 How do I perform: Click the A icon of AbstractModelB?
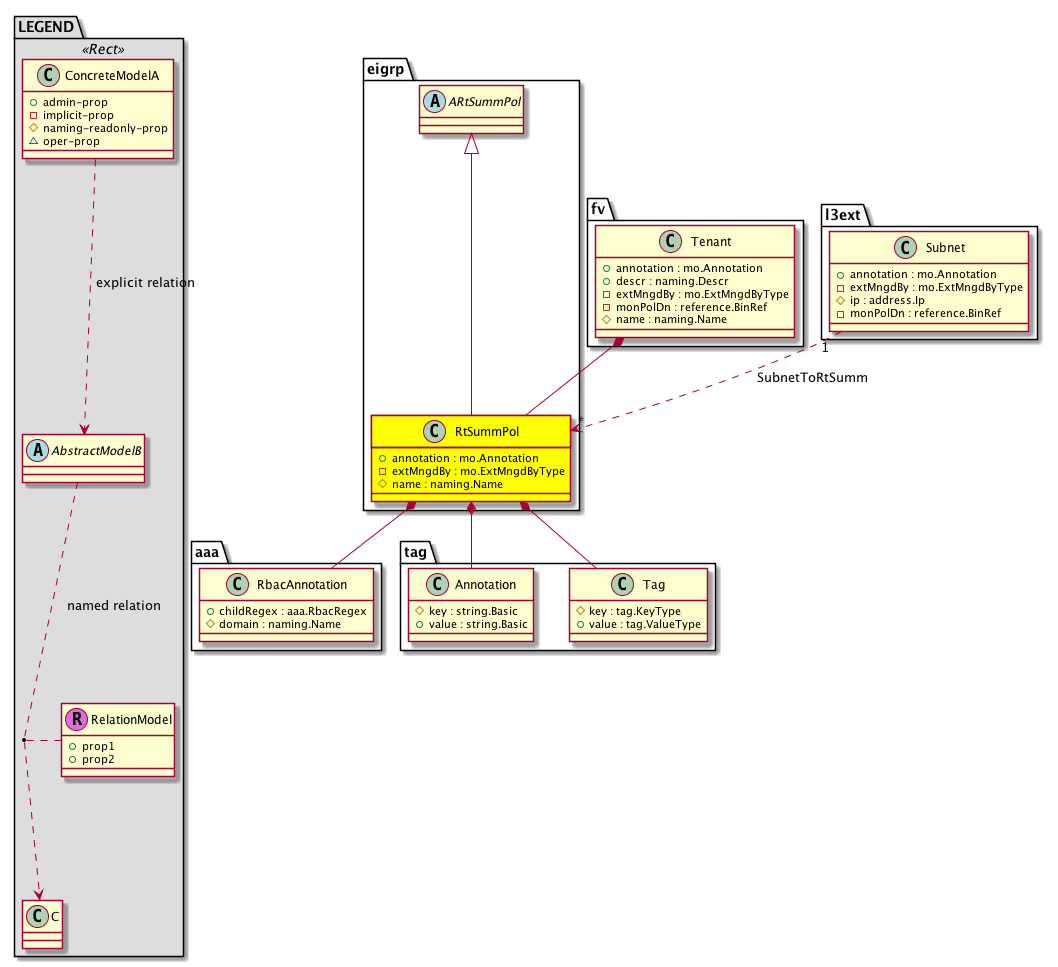(39, 450)
